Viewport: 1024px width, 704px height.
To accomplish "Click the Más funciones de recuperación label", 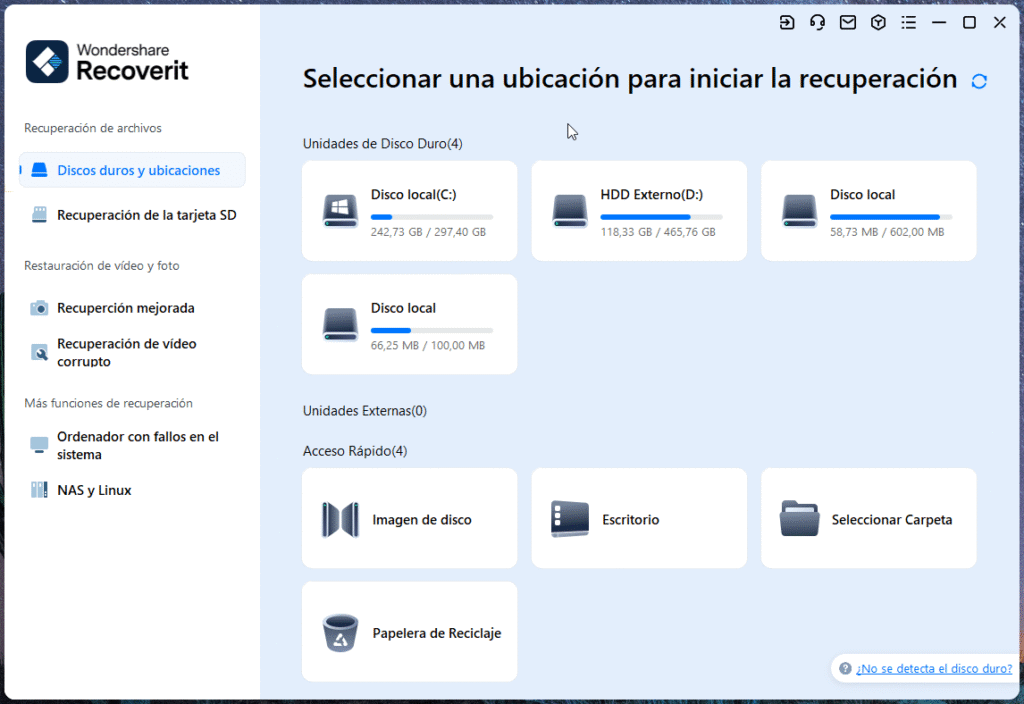I will point(108,404).
